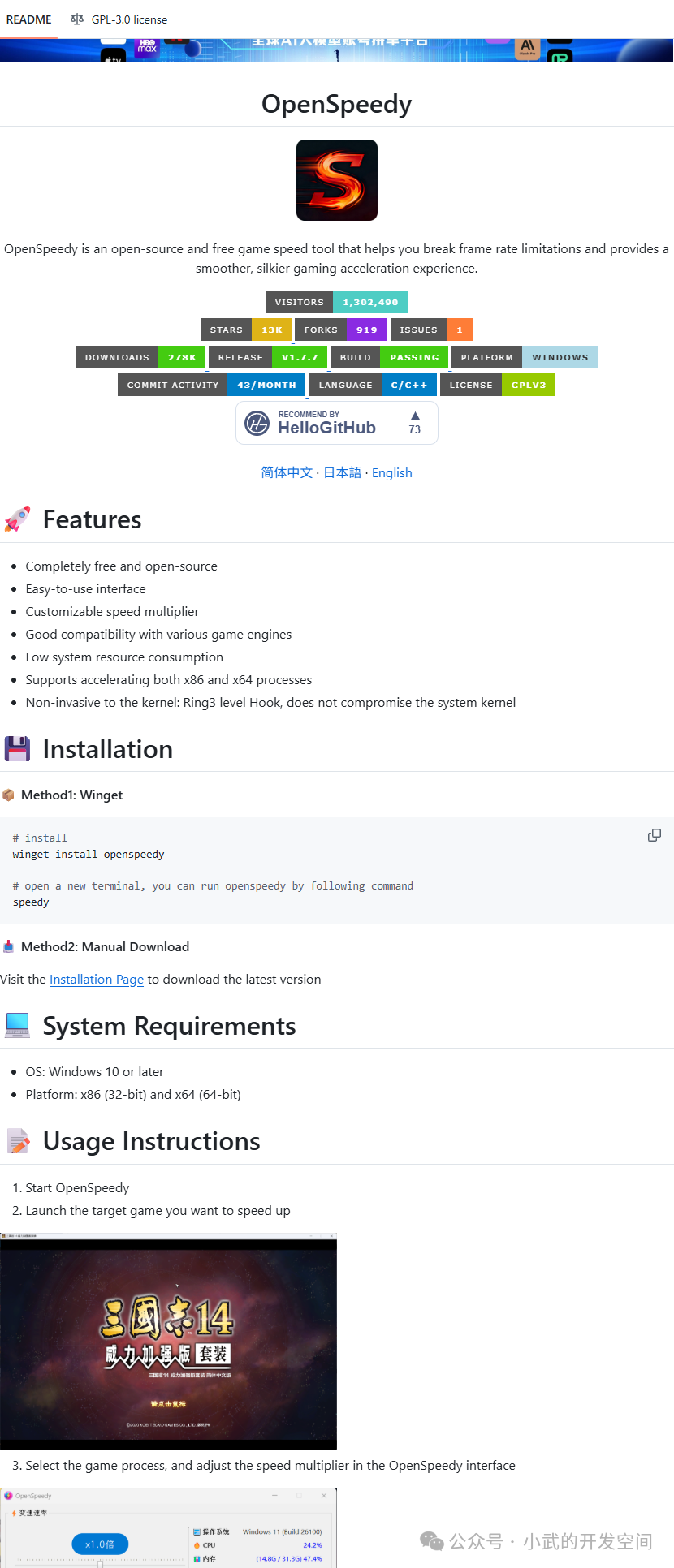Click 'Completely free and open-source' bullet
674x1568 pixels.
tap(121, 566)
